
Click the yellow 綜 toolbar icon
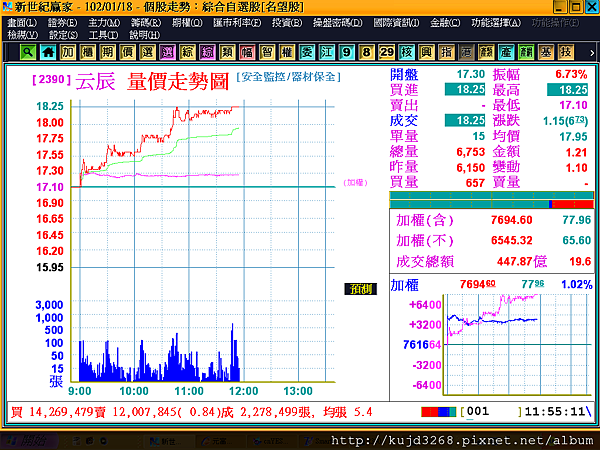[187, 52]
